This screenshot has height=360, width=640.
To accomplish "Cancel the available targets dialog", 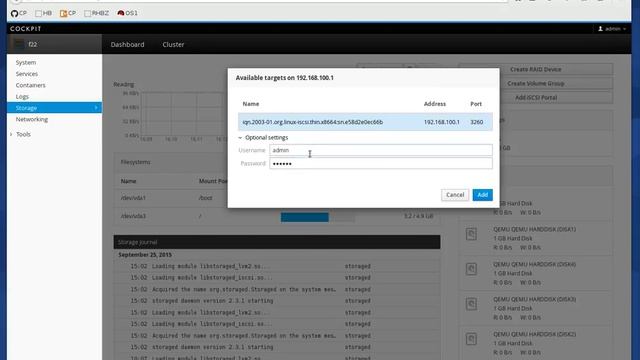I will point(455,195).
